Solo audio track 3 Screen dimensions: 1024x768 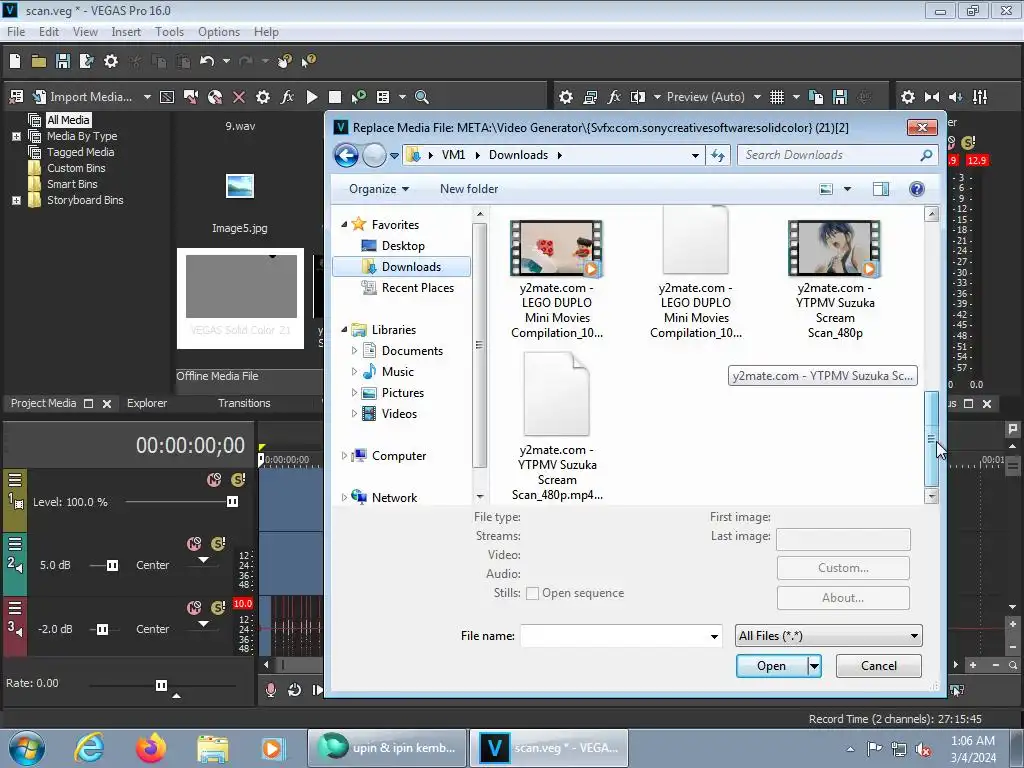(x=218, y=608)
